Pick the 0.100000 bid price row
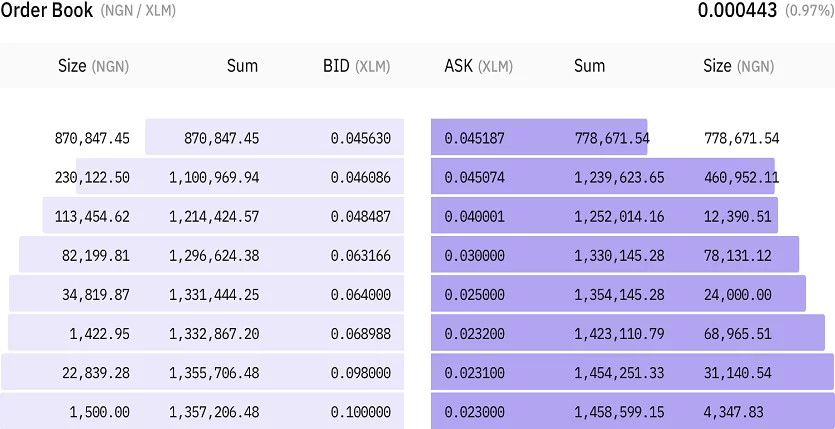 click(x=361, y=411)
